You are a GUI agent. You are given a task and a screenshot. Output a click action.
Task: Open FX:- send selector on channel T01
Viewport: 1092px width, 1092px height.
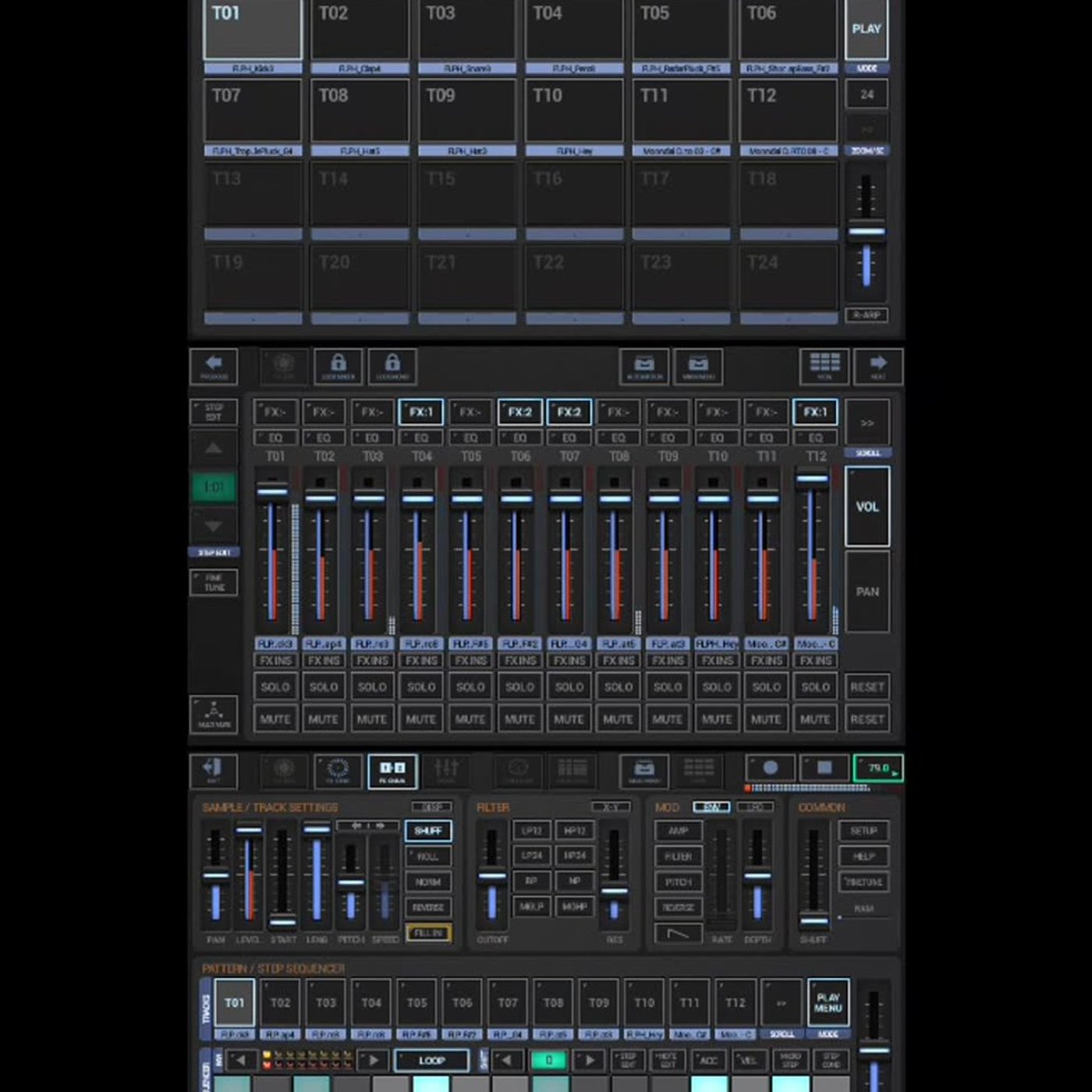pyautogui.click(x=275, y=412)
